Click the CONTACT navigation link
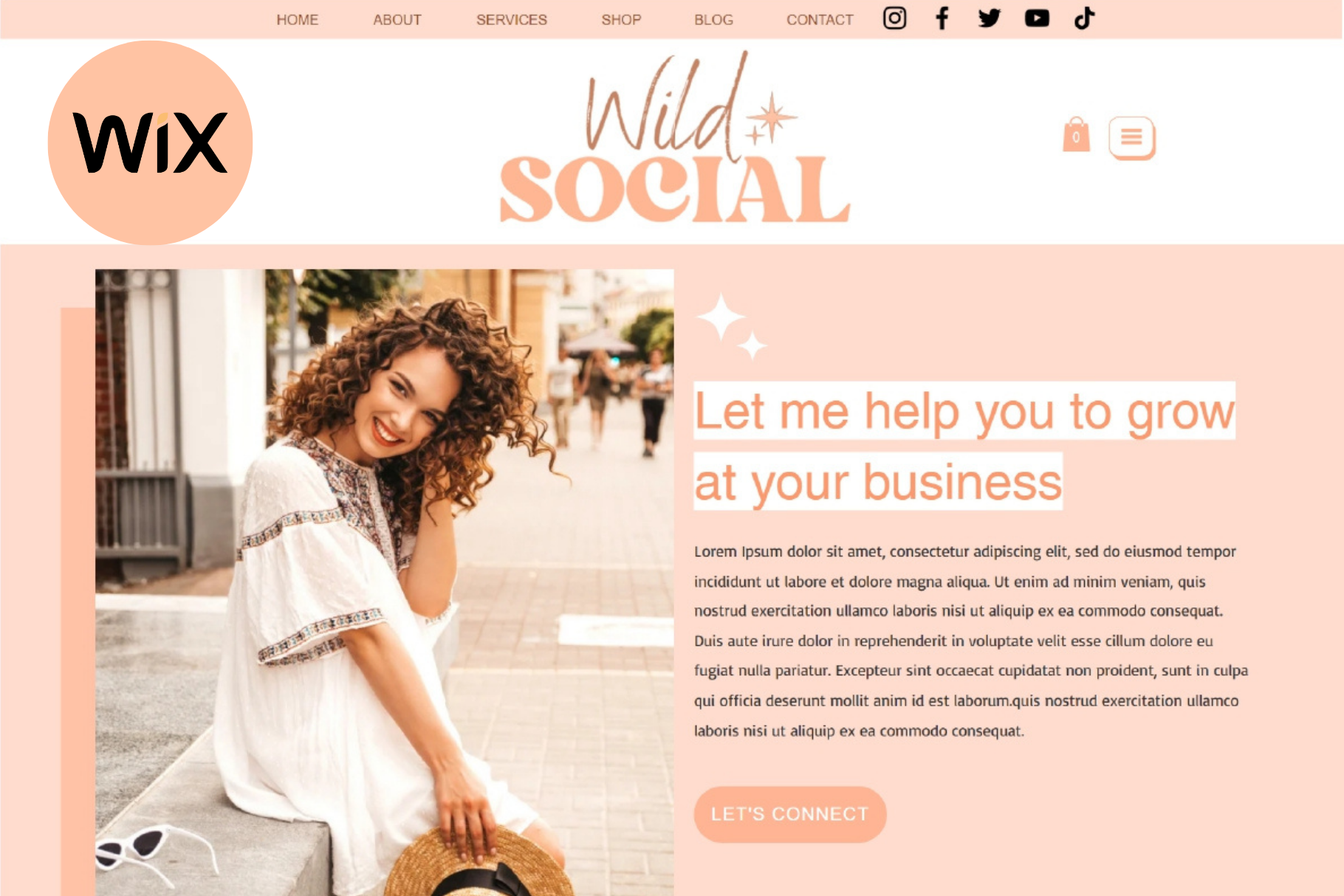The image size is (1344, 896). [x=820, y=20]
